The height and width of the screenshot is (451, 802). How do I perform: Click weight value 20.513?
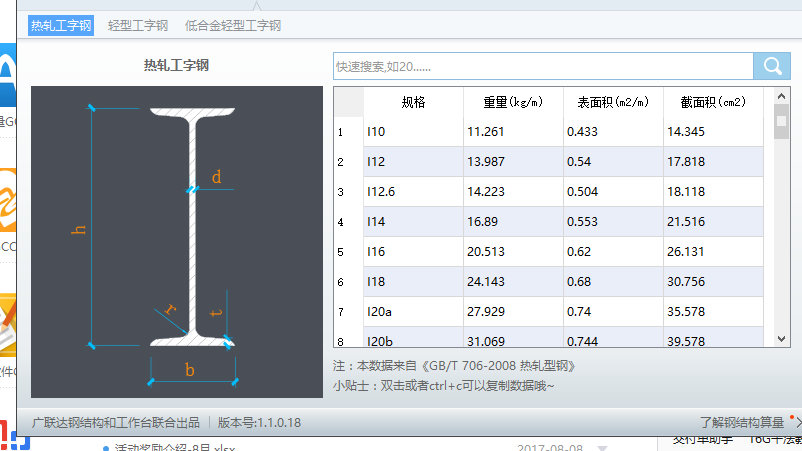pos(513,252)
